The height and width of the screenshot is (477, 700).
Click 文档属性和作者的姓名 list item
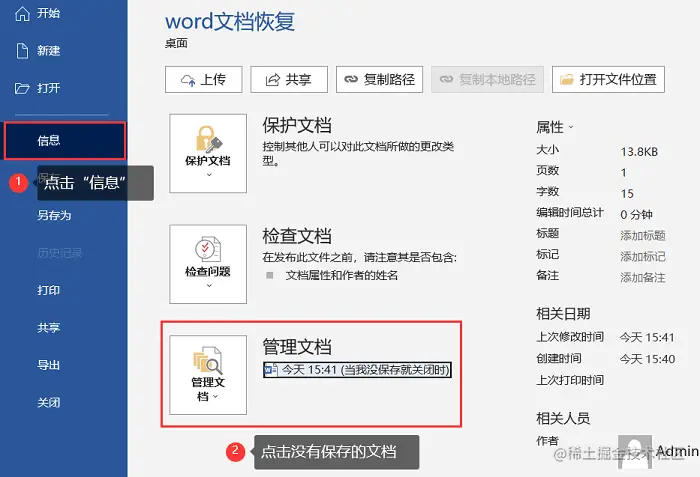click(x=342, y=275)
